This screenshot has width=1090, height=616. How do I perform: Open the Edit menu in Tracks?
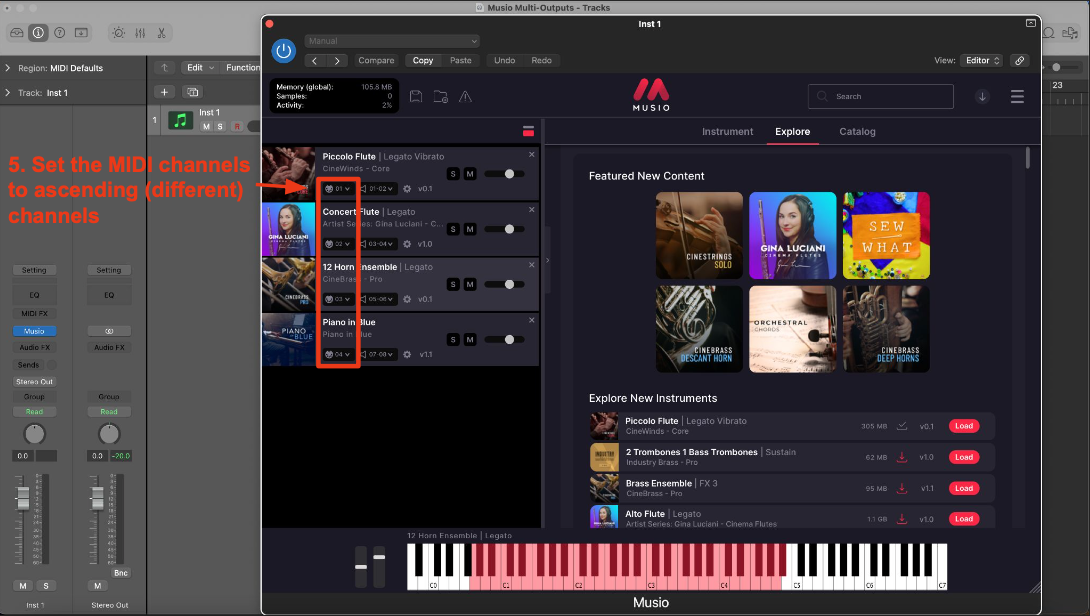coord(200,67)
